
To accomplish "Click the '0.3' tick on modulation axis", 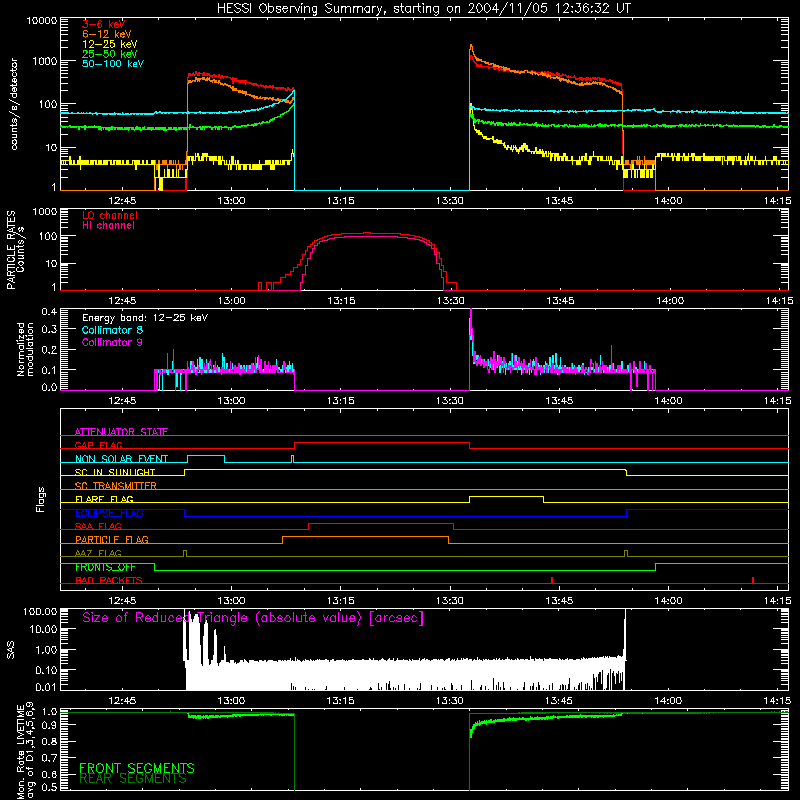I will point(49,329).
